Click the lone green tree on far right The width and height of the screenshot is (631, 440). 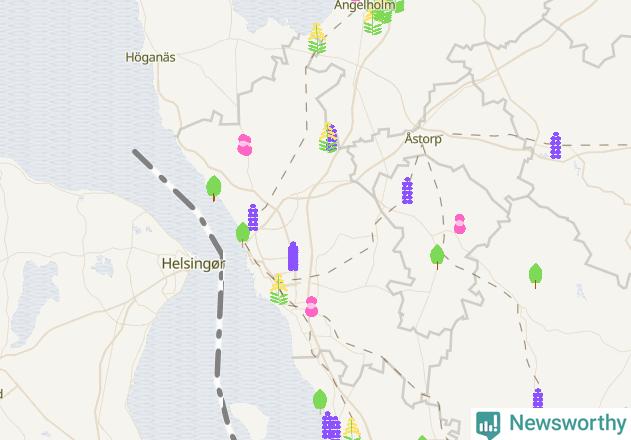535,276
